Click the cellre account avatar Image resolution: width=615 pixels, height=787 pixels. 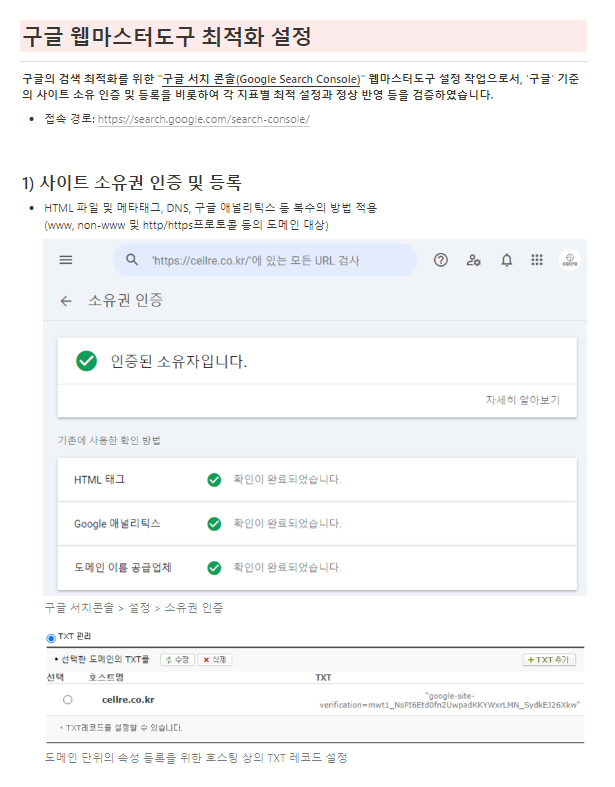click(570, 260)
